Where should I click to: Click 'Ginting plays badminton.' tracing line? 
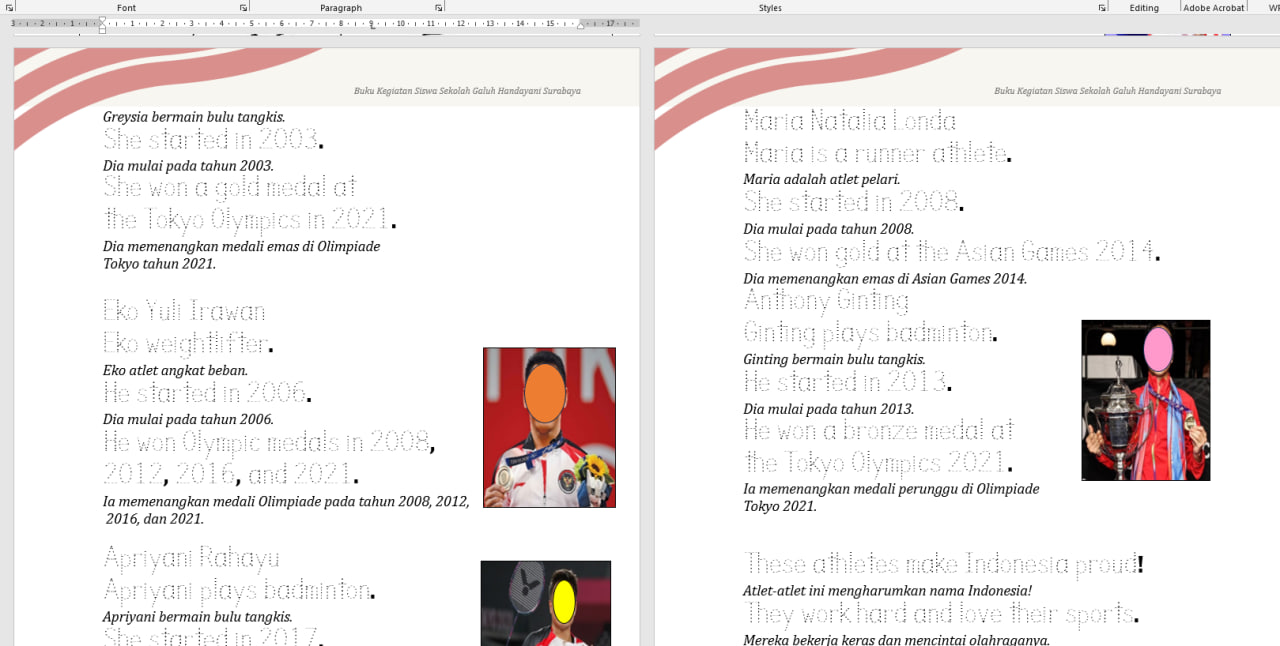click(x=871, y=333)
